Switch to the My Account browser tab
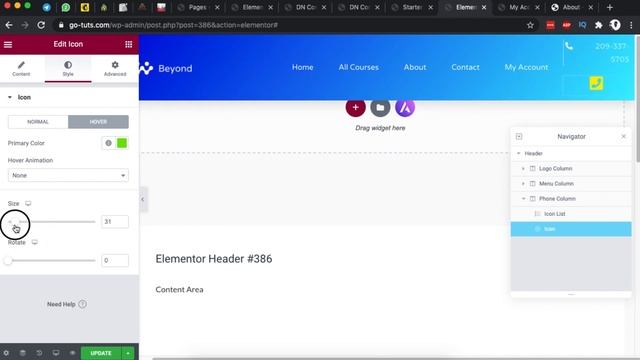This screenshot has width=640, height=360. [x=520, y=7]
